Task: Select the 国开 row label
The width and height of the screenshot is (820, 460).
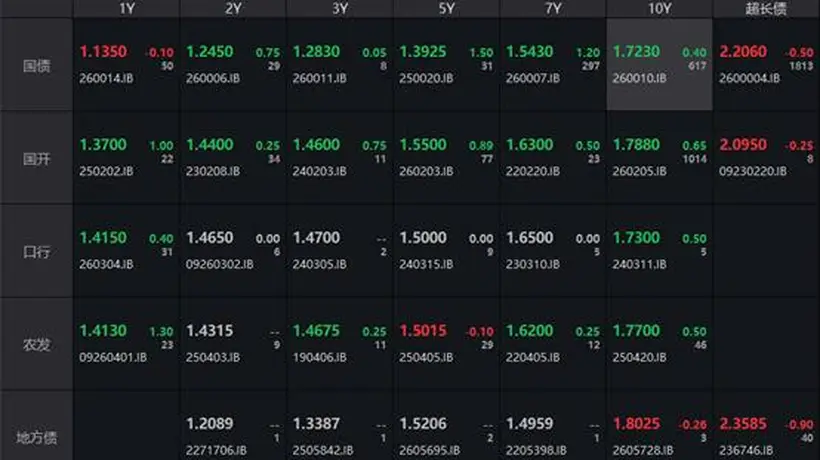Action: [x=37, y=158]
